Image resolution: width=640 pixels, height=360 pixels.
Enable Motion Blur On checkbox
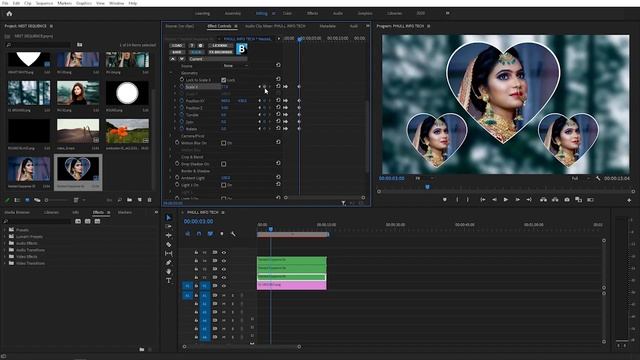223,143
